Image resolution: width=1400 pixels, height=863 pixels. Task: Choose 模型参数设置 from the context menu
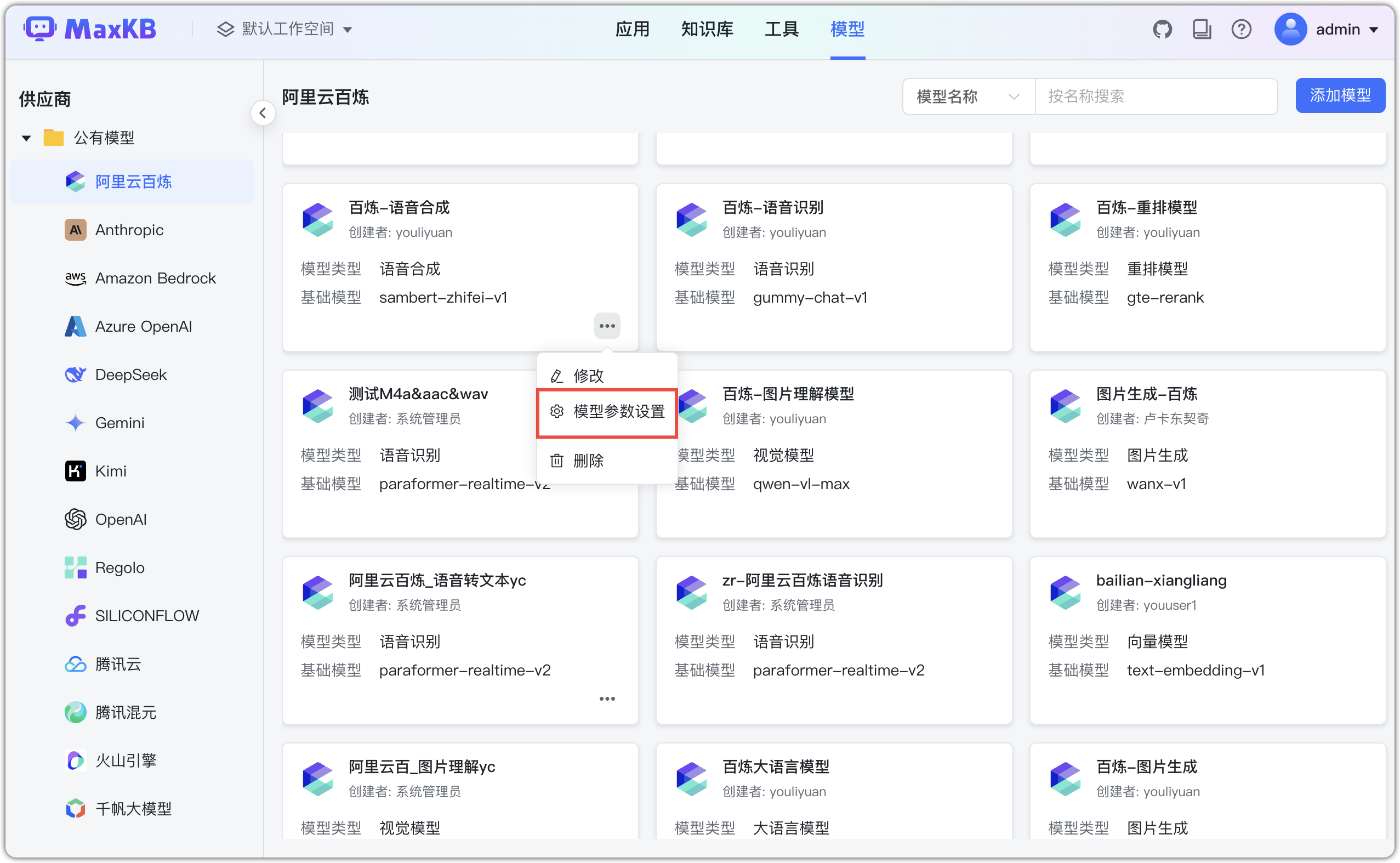click(x=607, y=412)
